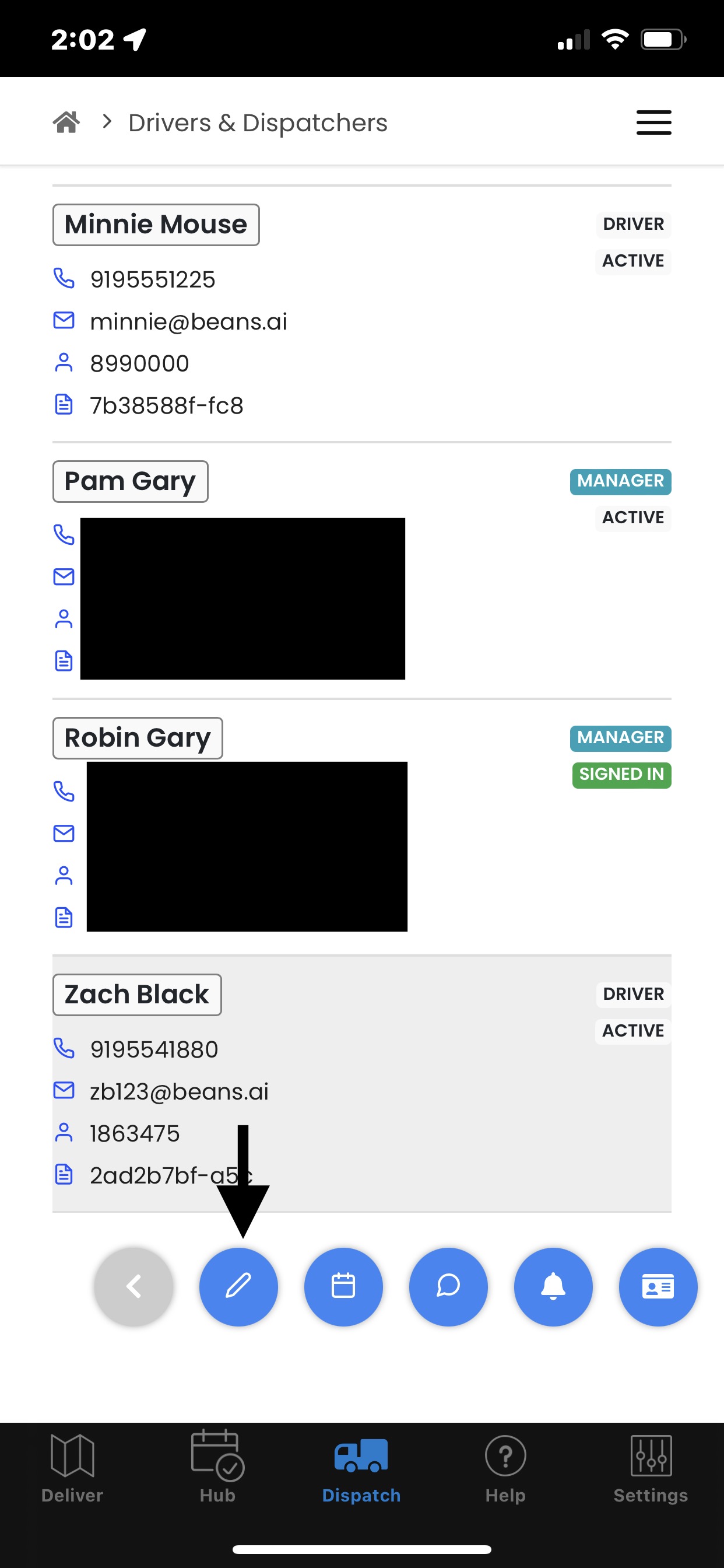Switch to the Hub tab
The height and width of the screenshot is (1568, 724).
217,1468
